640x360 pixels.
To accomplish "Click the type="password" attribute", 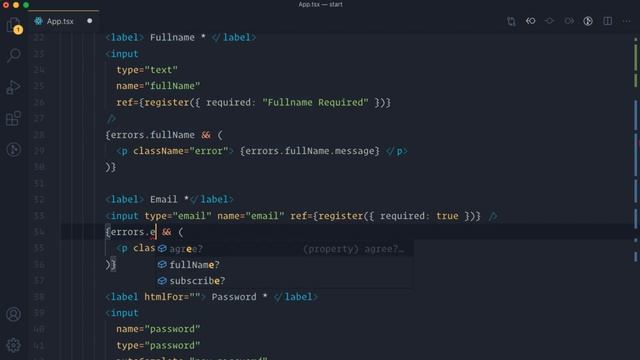I will coord(158,345).
